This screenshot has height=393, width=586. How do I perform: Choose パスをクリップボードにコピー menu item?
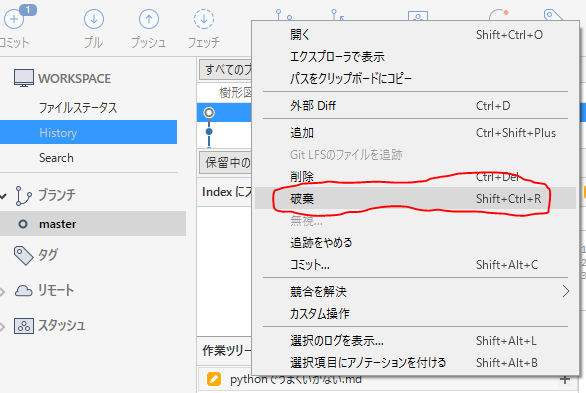[x=416, y=78]
